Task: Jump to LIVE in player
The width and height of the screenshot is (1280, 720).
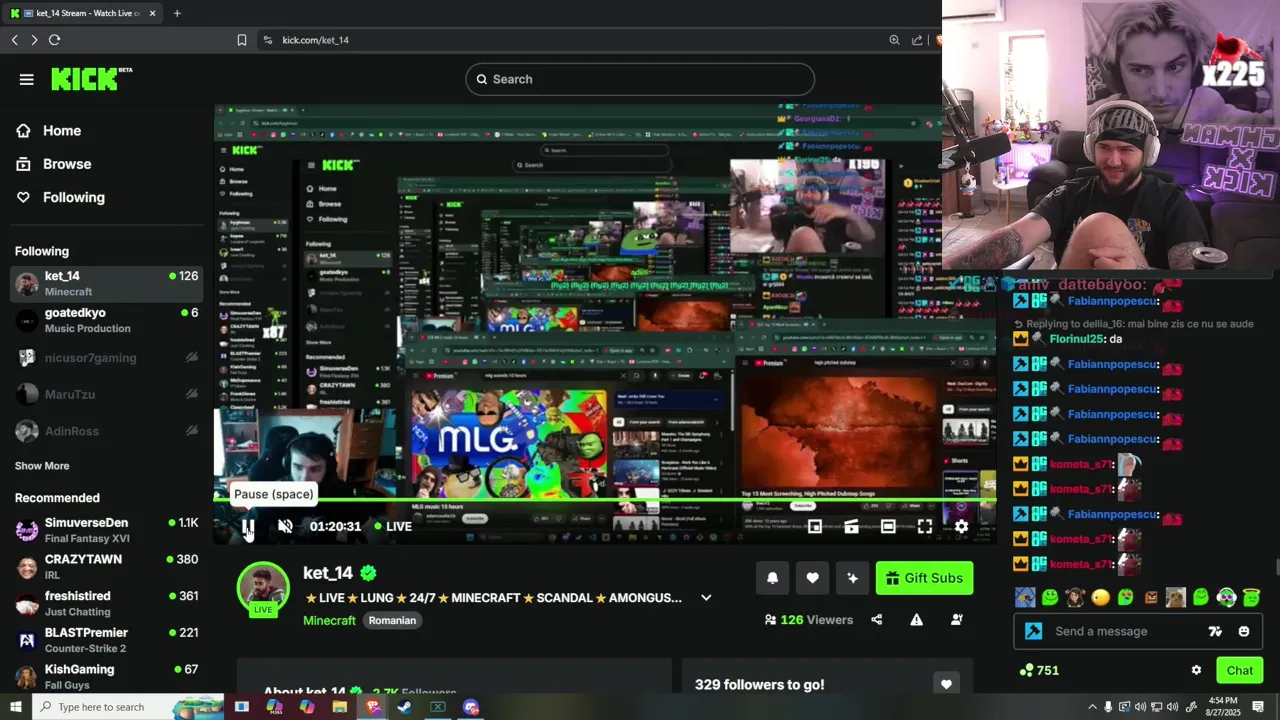Action: click(x=392, y=526)
